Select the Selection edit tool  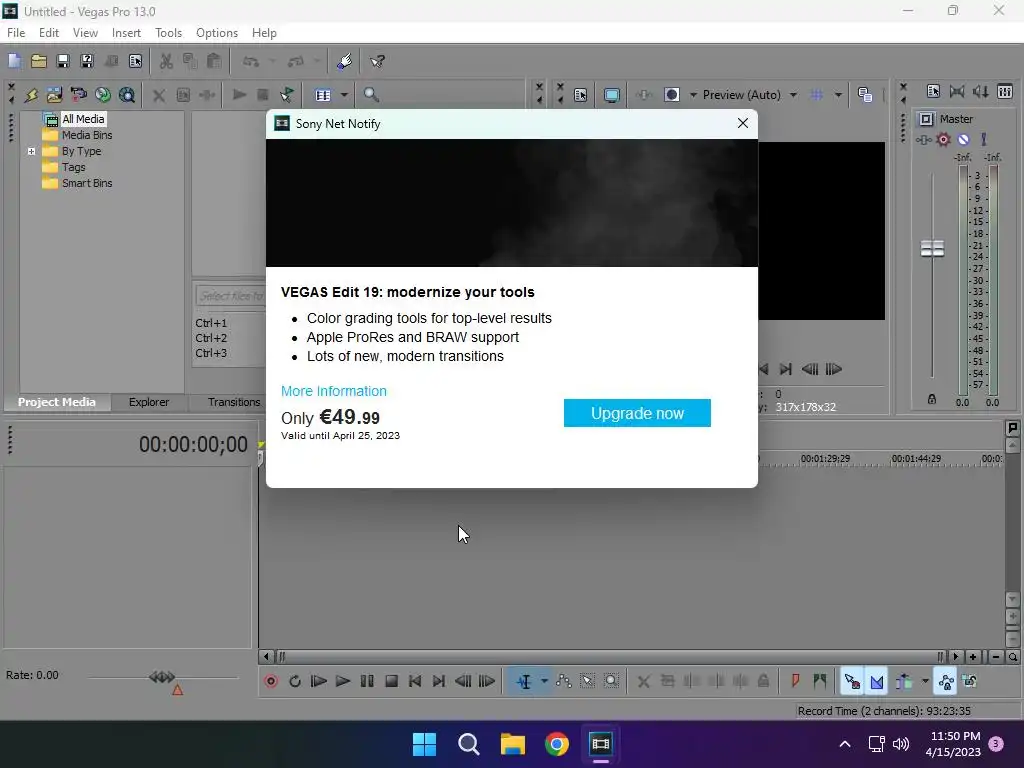click(588, 682)
